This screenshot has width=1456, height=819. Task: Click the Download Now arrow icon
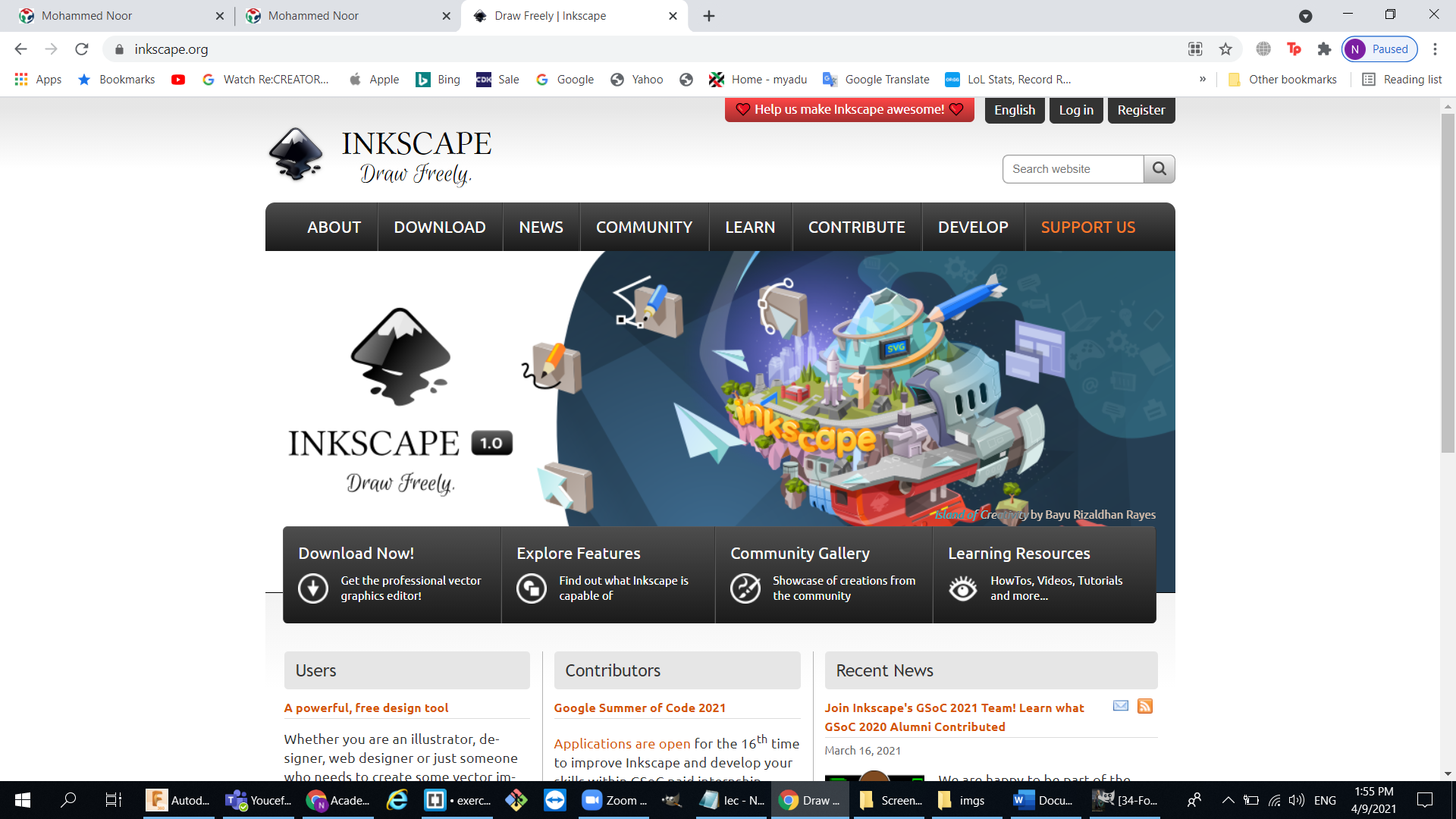[x=312, y=588]
